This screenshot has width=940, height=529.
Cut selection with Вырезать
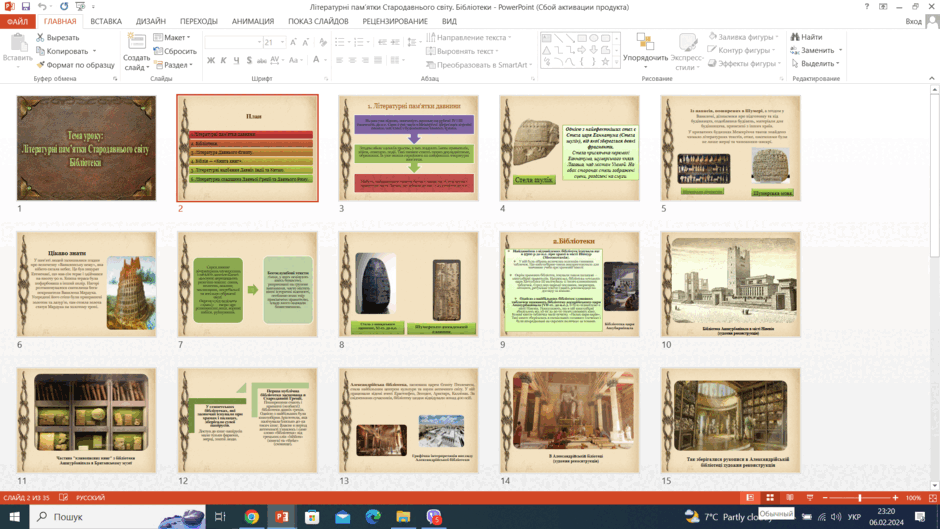click(x=57, y=37)
